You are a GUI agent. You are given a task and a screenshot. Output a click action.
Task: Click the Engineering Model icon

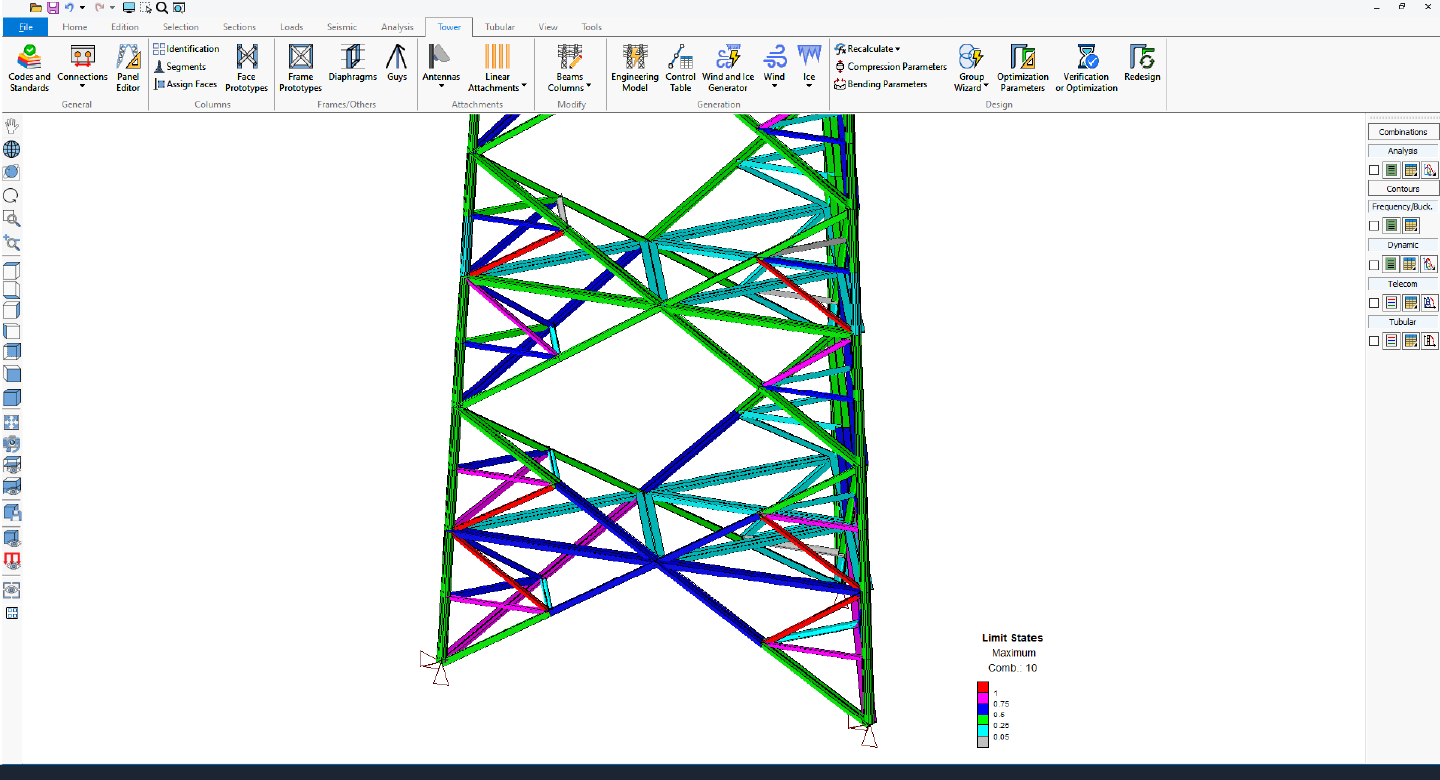(634, 67)
